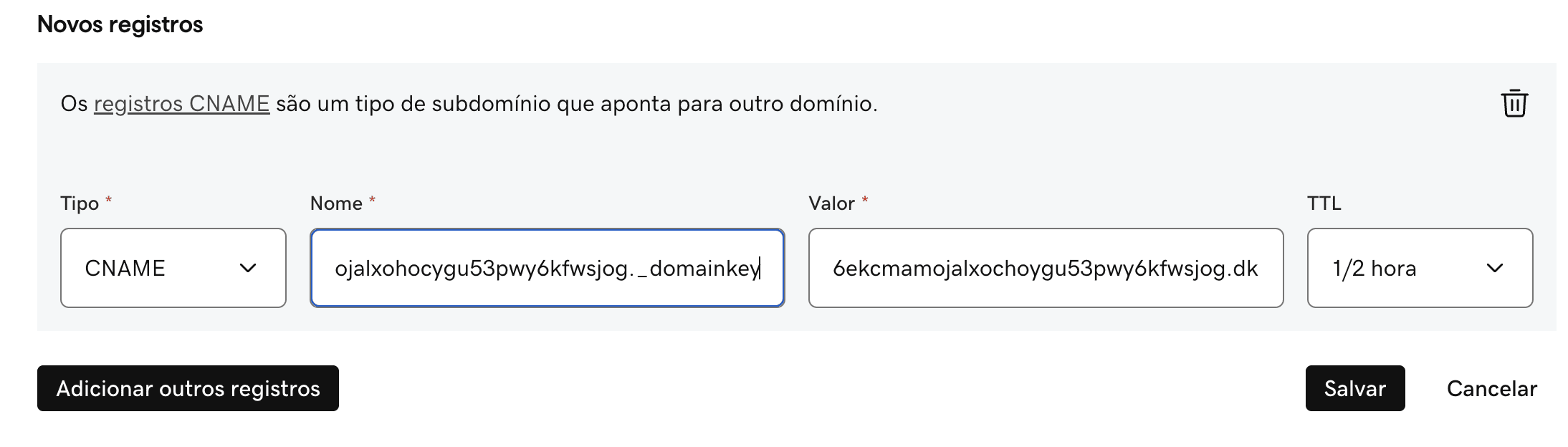Click the registros CNAME link

(x=182, y=103)
